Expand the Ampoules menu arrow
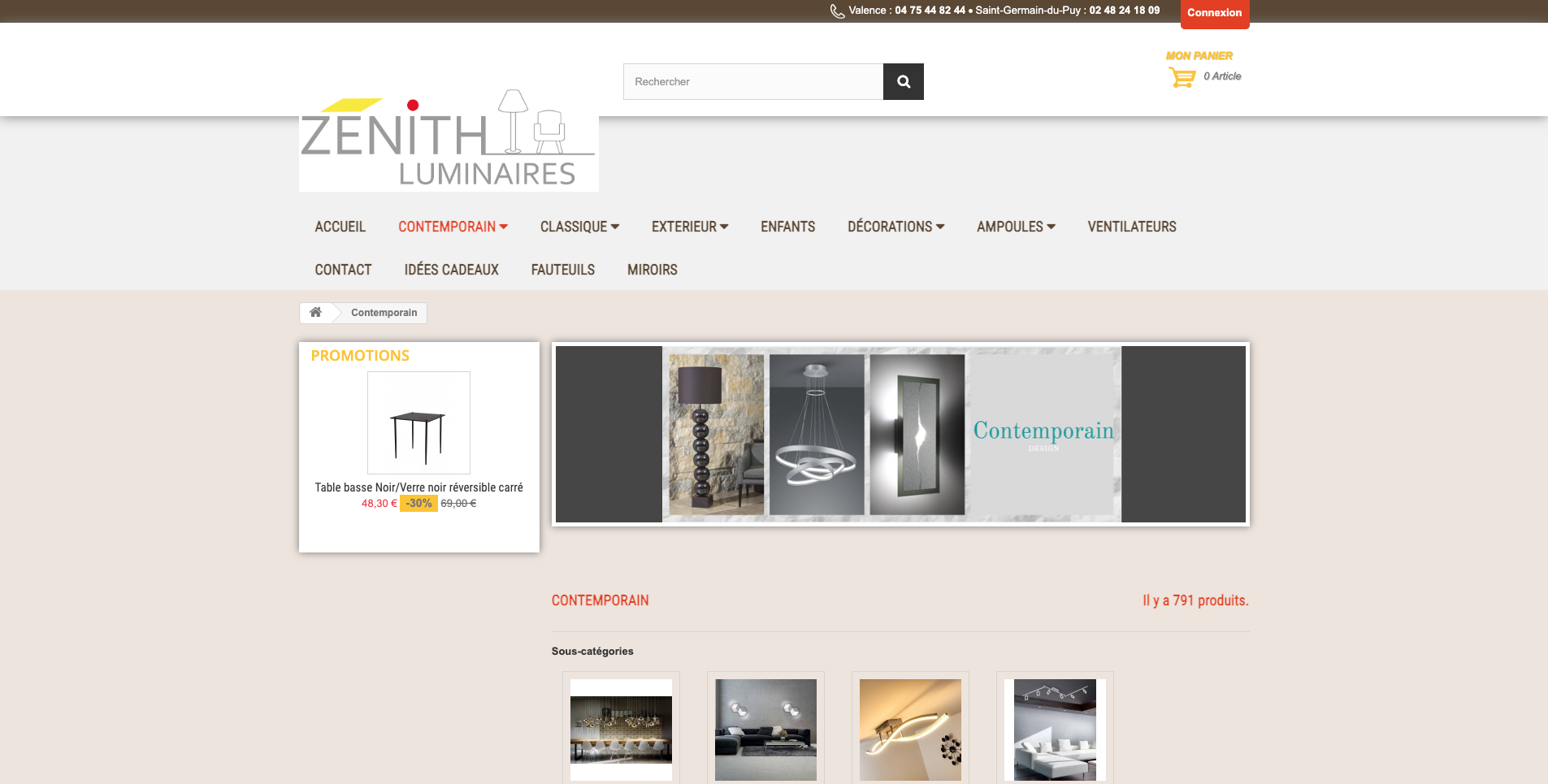 click(1052, 227)
